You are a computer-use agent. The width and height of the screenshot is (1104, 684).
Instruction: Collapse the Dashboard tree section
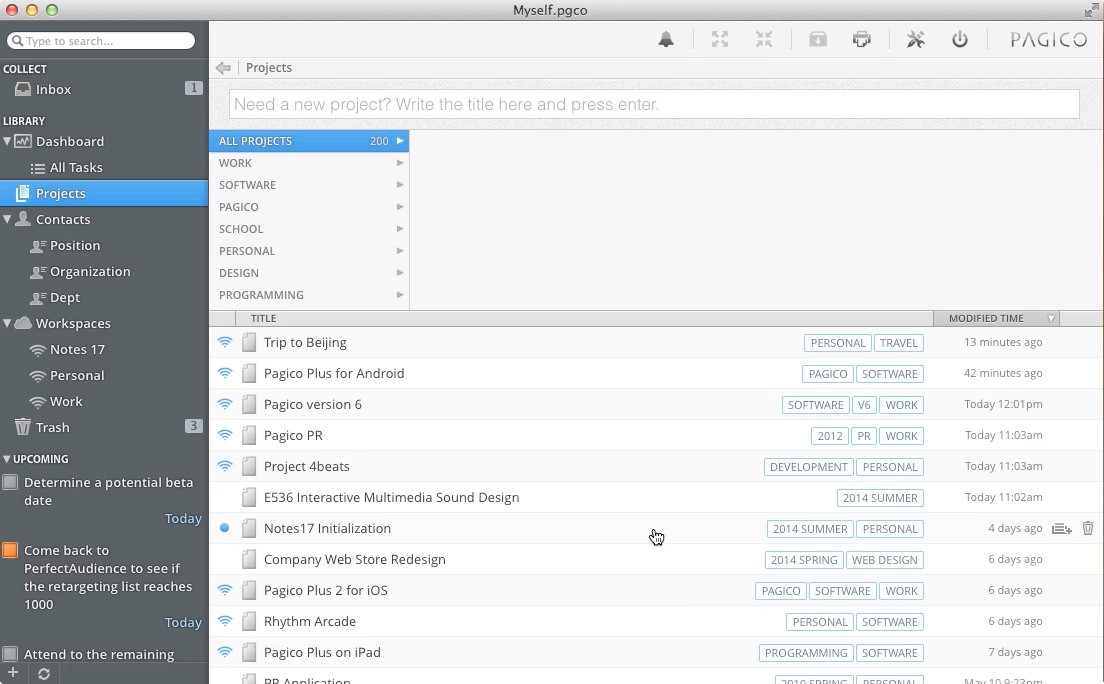7,141
